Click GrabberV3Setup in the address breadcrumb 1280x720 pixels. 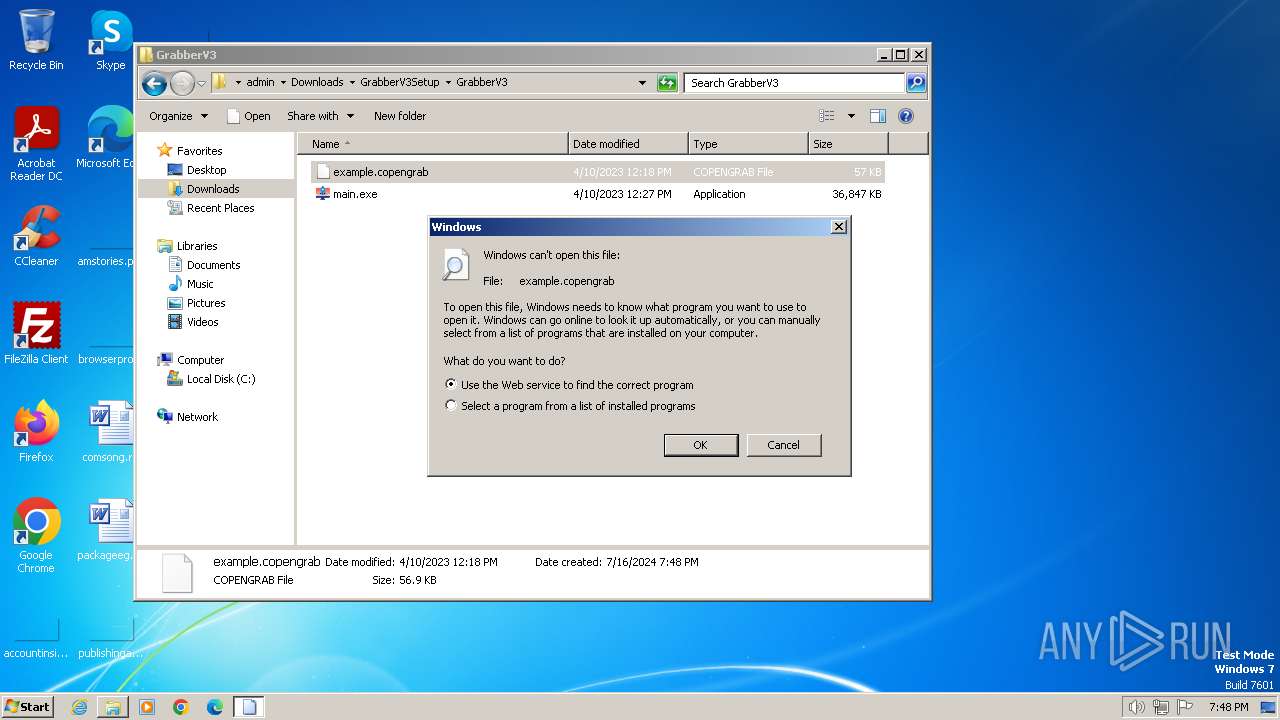pyautogui.click(x=399, y=83)
